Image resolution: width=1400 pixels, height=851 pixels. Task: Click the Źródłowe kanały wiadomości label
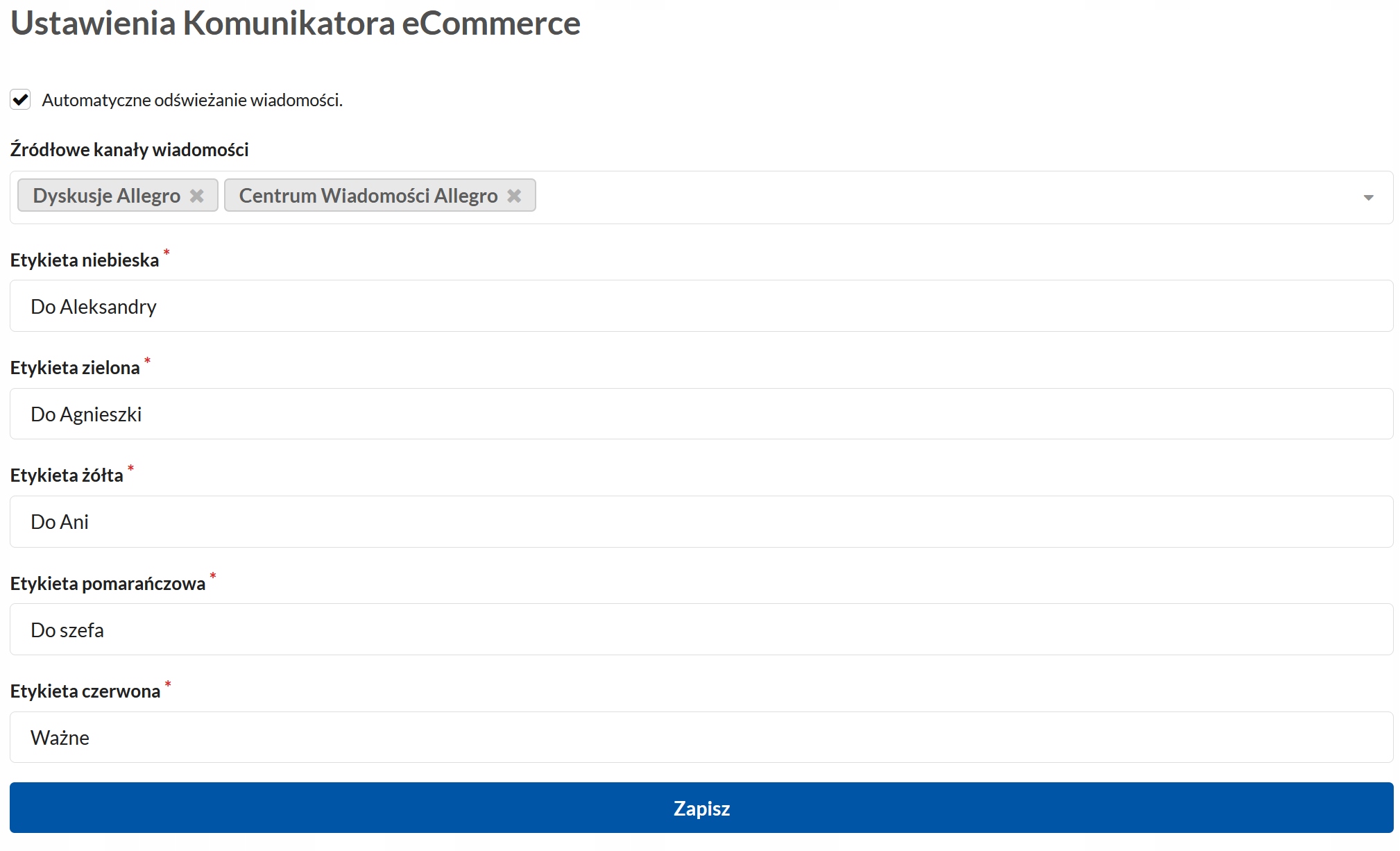129,150
